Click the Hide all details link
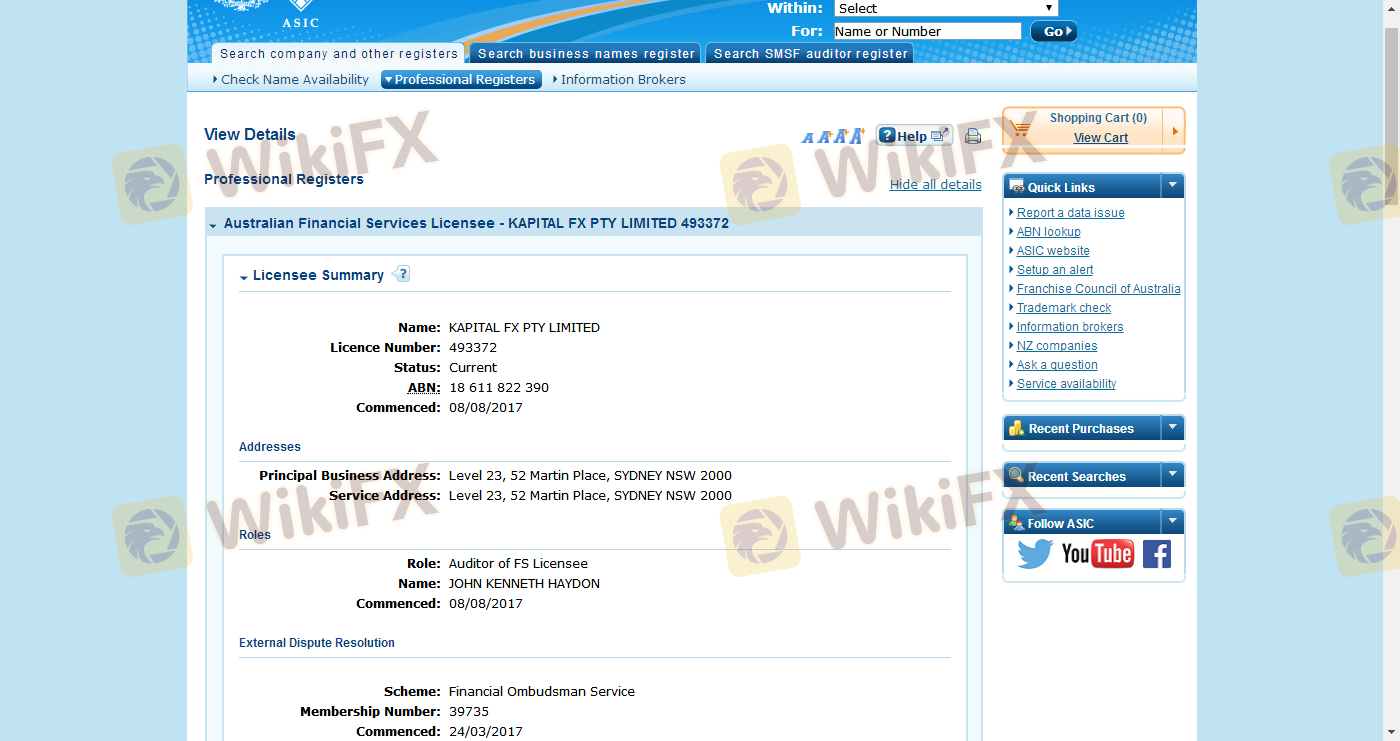The image size is (1400, 741). point(935,185)
